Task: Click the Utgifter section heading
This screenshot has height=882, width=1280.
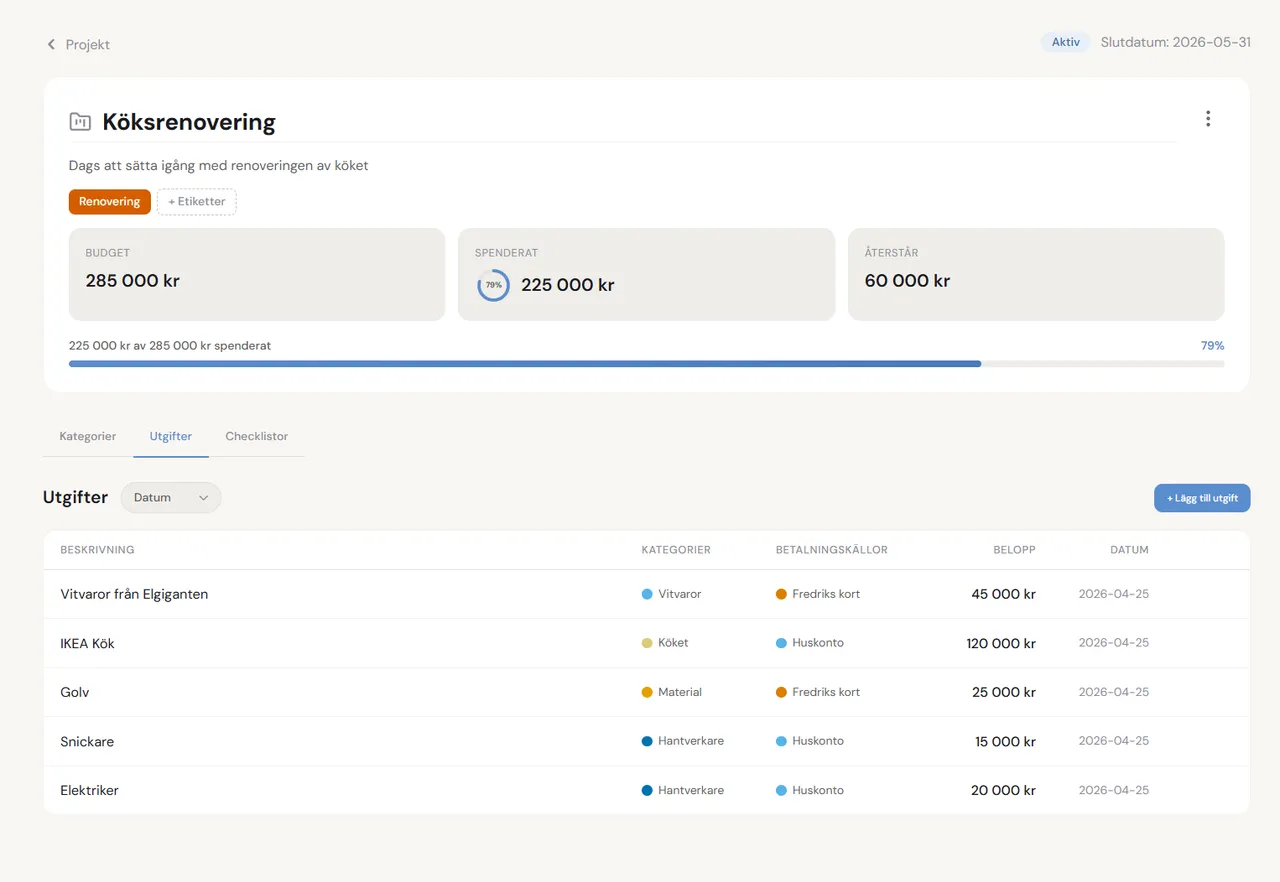Action: 75,497
